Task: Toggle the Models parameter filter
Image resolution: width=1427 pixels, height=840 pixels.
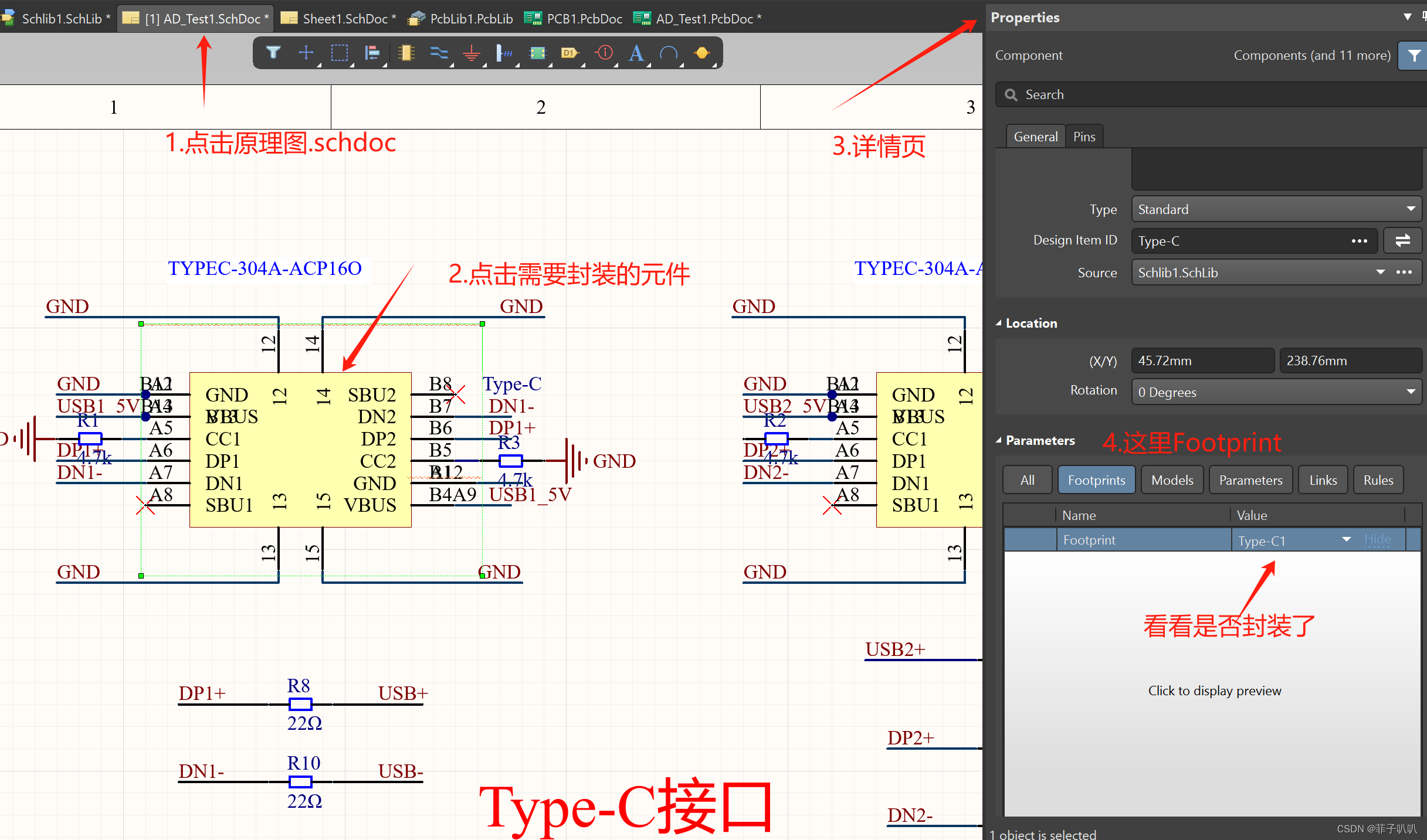Action: point(1171,480)
